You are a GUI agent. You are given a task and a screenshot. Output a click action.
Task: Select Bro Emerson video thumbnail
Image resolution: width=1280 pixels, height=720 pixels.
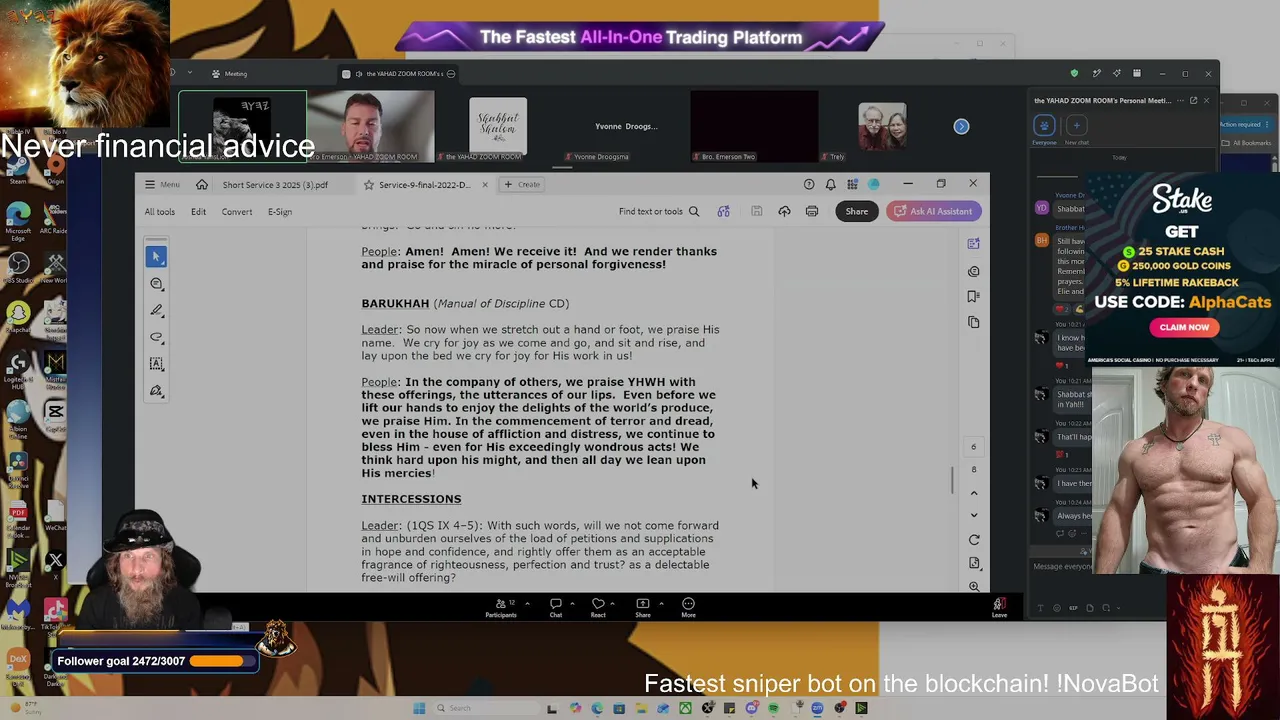point(371,126)
